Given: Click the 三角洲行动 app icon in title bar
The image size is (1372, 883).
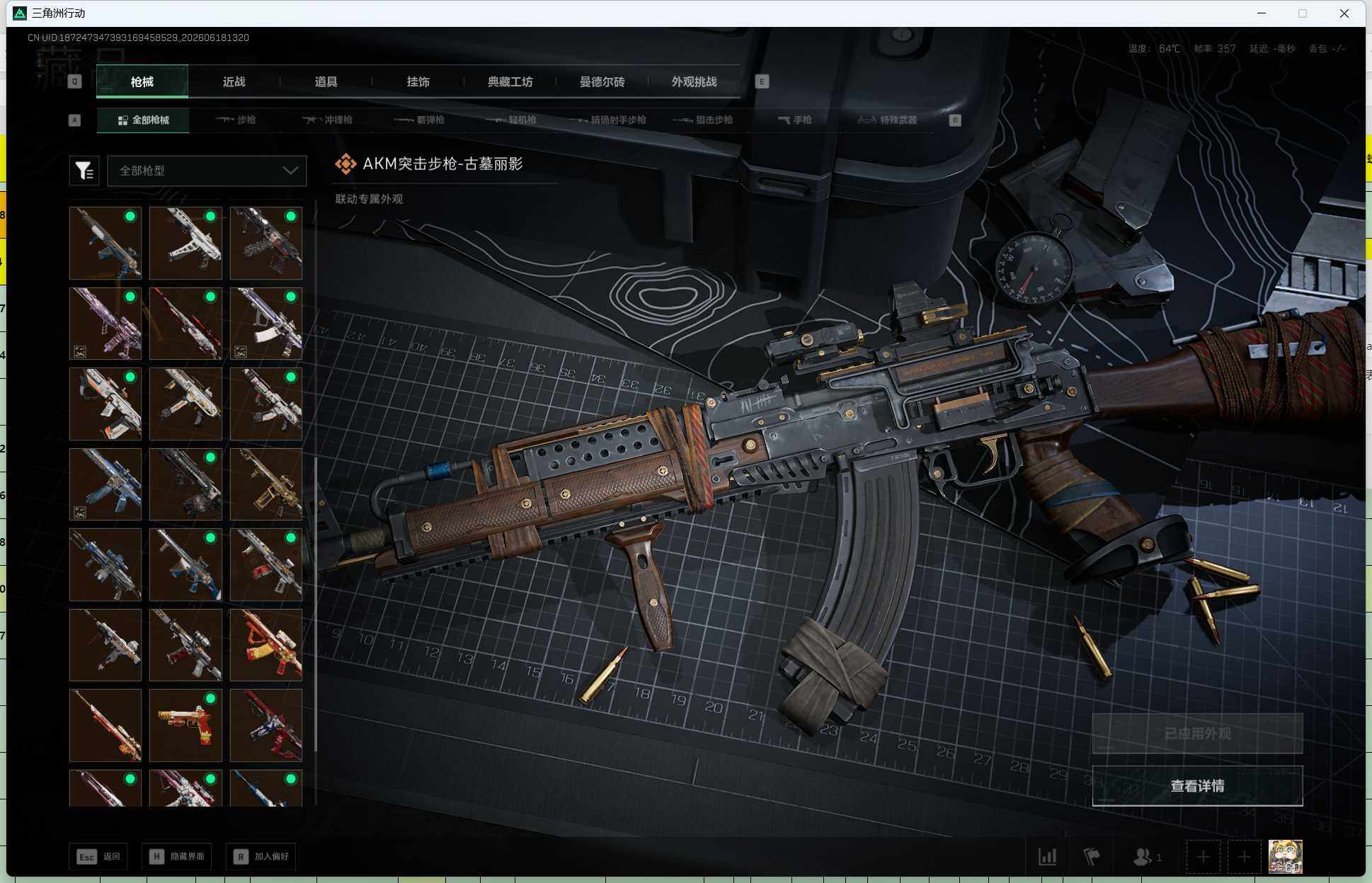Looking at the screenshot, I should (x=20, y=13).
